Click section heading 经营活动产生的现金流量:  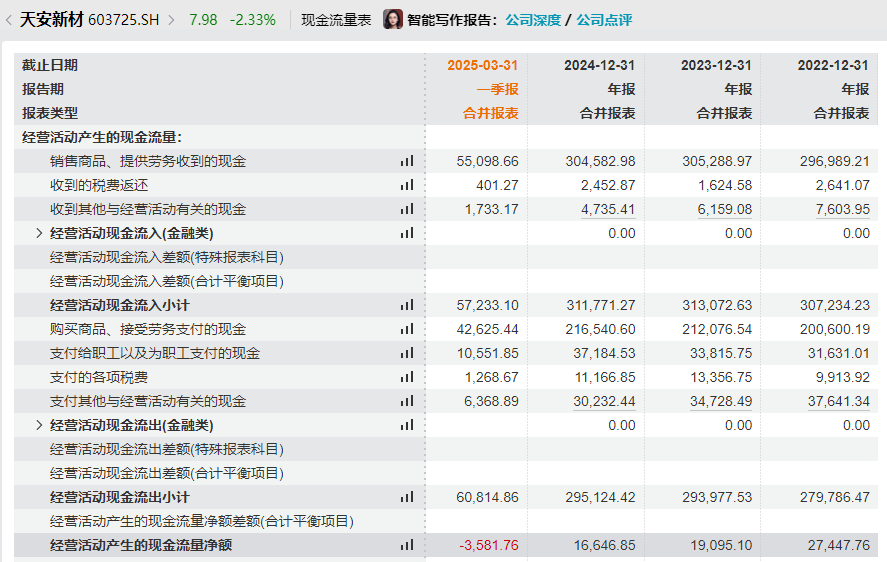point(102,138)
